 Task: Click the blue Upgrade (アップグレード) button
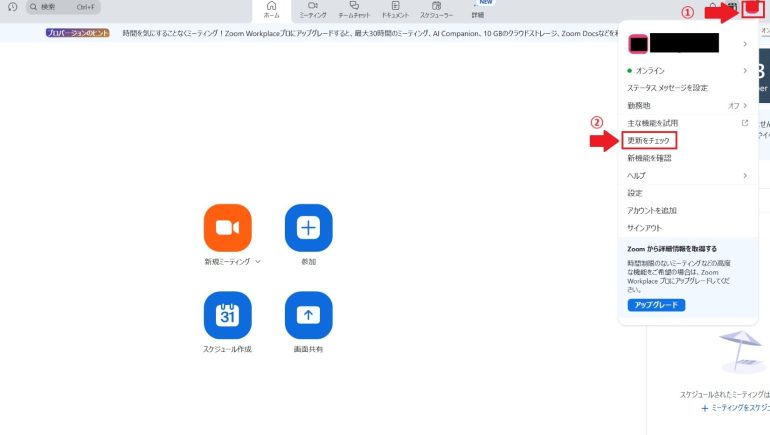[x=656, y=305]
